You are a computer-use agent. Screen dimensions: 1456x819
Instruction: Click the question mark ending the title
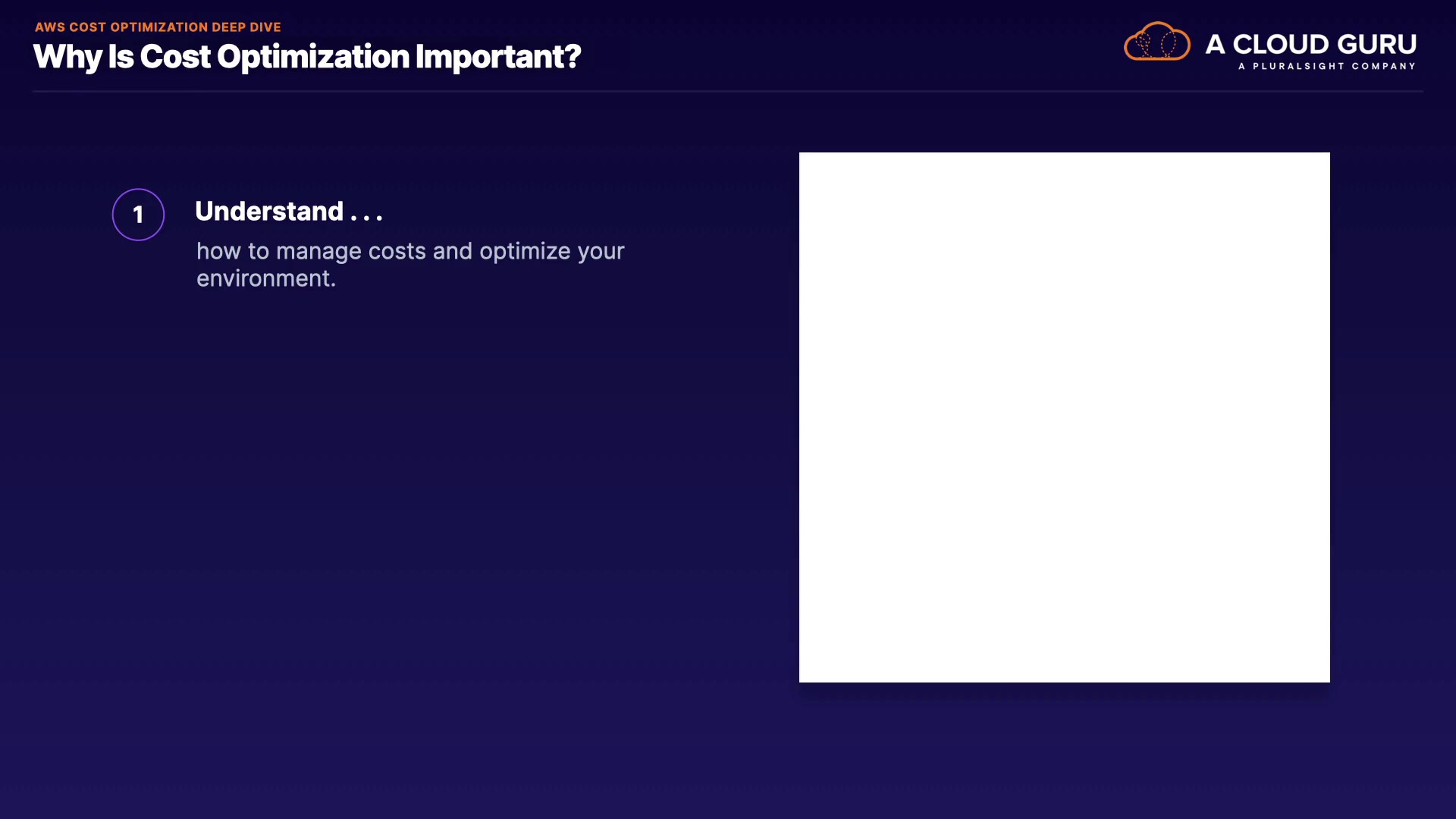pos(573,57)
